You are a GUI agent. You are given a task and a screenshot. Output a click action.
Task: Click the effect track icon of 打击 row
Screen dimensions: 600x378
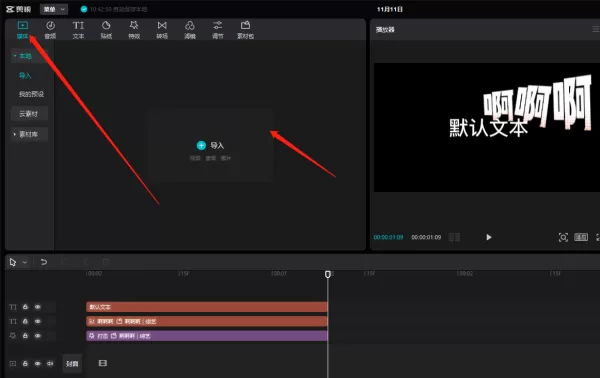13,336
